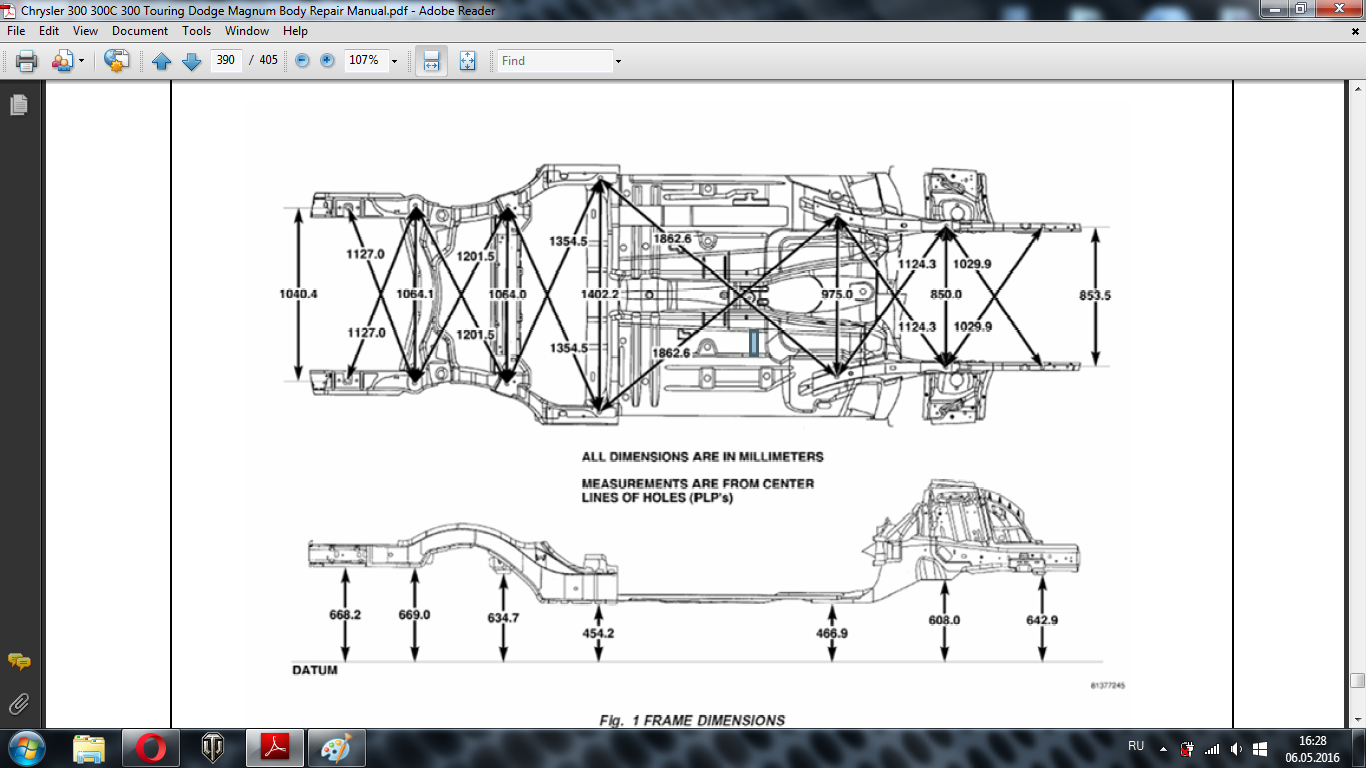Click the zoom out minus button
The height and width of the screenshot is (768, 1366).
click(302, 61)
